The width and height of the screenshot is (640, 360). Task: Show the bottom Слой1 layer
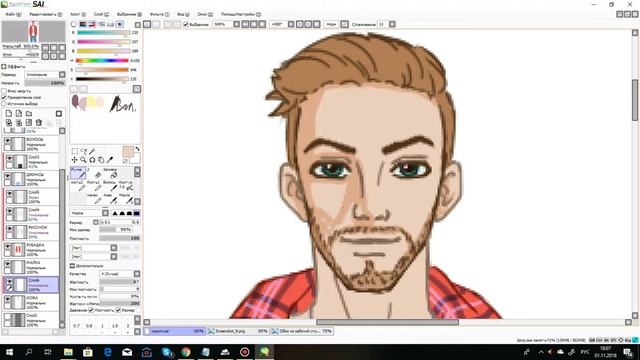[7, 317]
